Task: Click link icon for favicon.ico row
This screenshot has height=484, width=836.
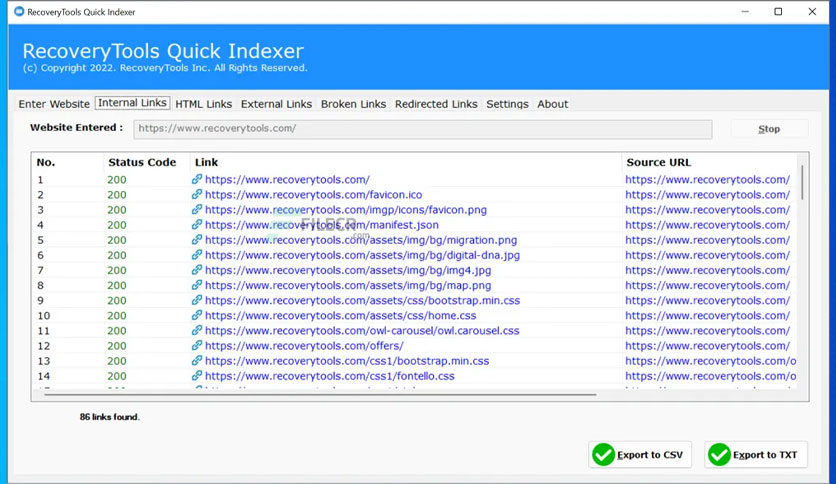Action: click(x=197, y=194)
